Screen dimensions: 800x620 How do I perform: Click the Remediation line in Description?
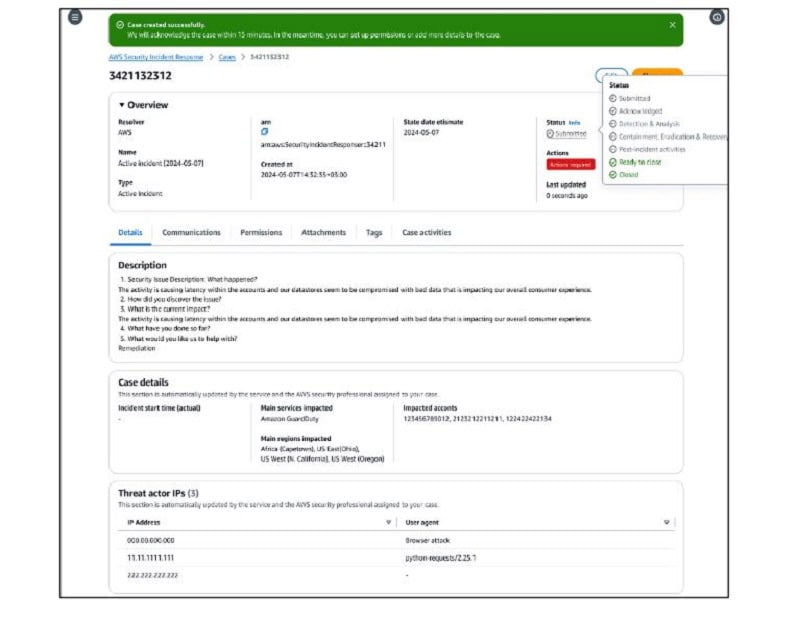137,349
